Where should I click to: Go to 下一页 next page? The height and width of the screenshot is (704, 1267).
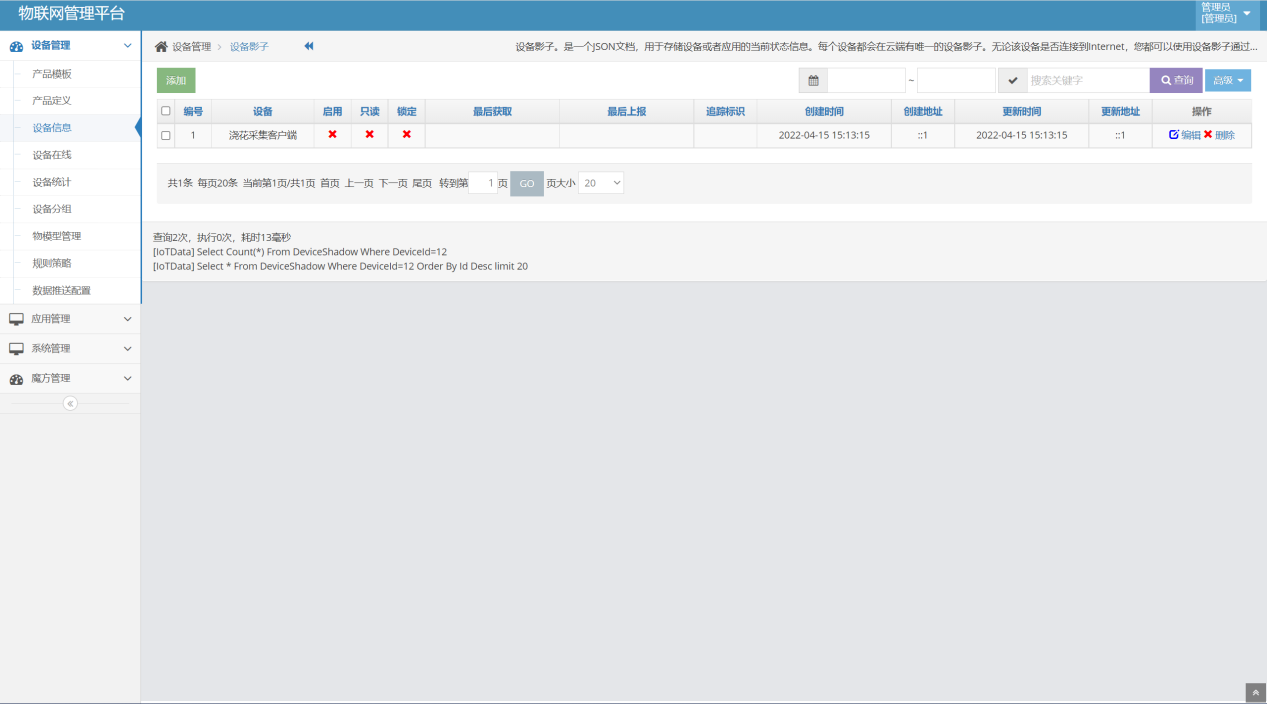point(393,183)
